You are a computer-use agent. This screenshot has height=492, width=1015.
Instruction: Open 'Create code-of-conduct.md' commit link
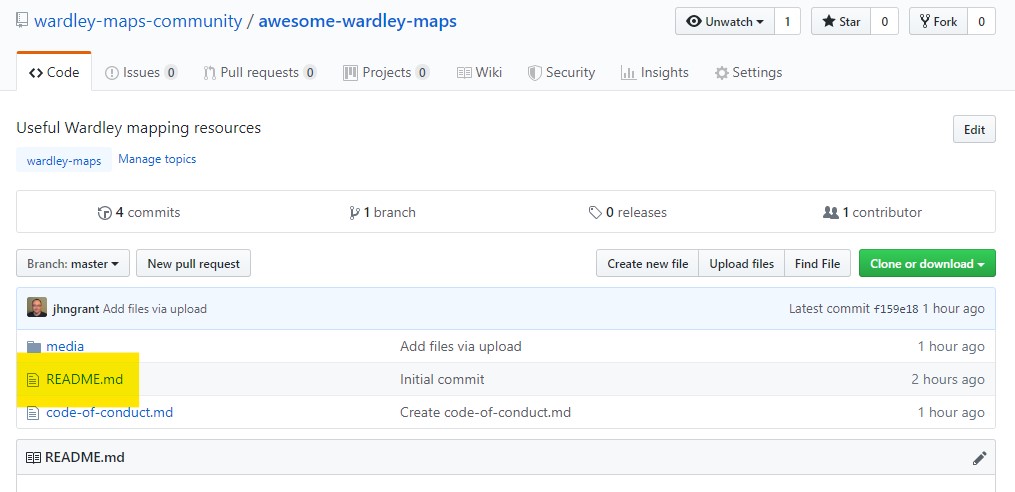point(485,412)
